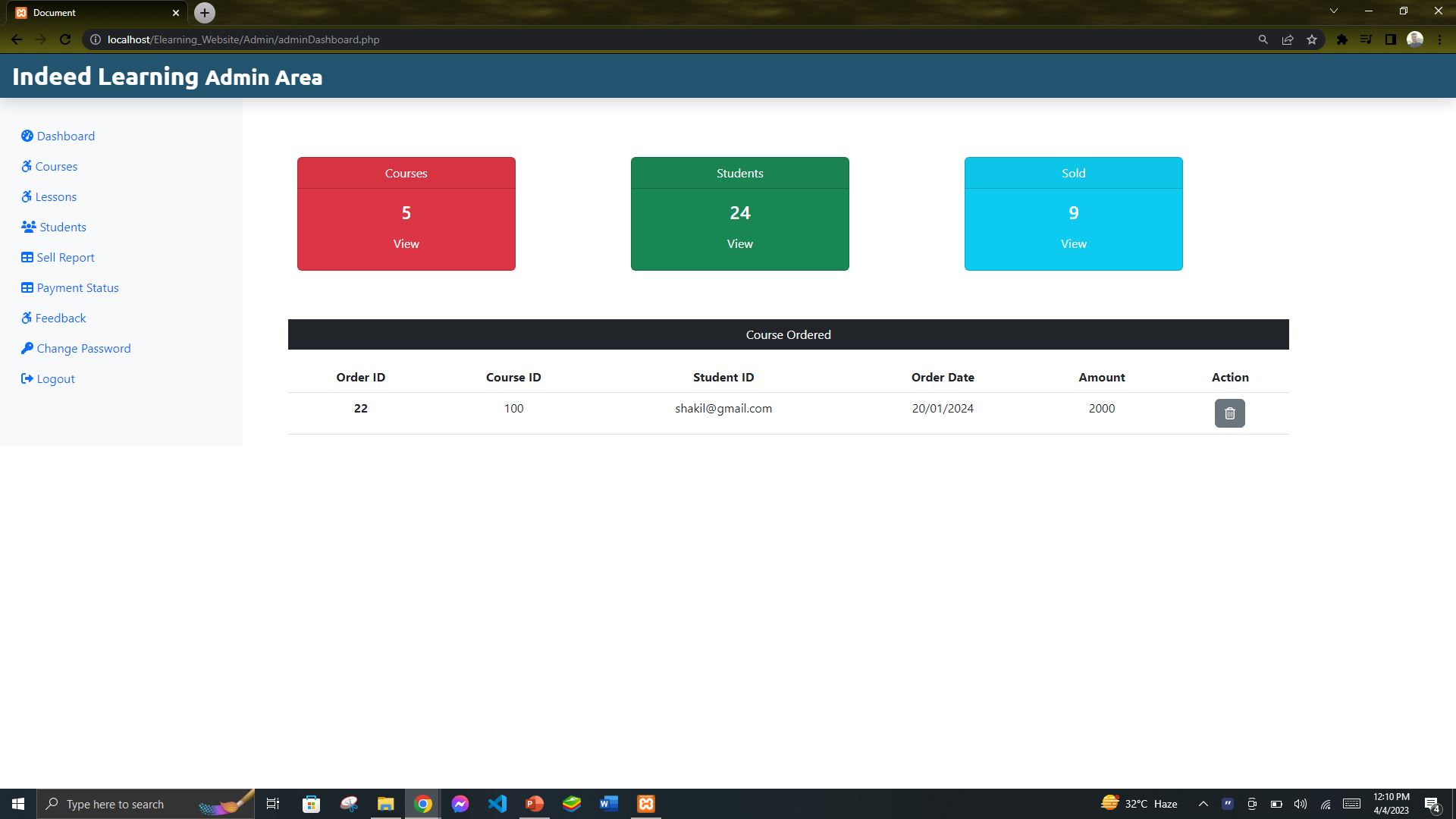The width and height of the screenshot is (1456, 819).
Task: Open Messenger from the taskbar
Action: click(x=460, y=804)
